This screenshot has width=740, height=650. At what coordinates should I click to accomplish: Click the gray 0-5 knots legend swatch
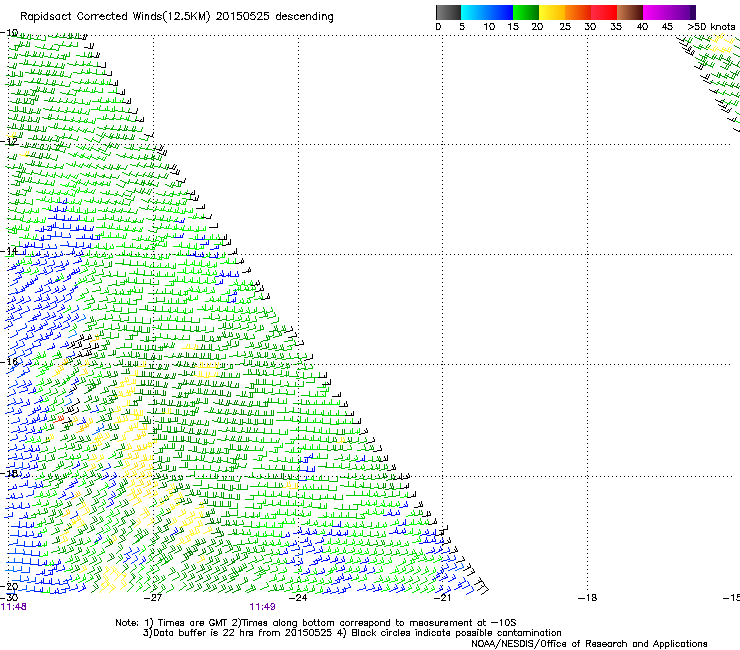pyautogui.click(x=448, y=12)
